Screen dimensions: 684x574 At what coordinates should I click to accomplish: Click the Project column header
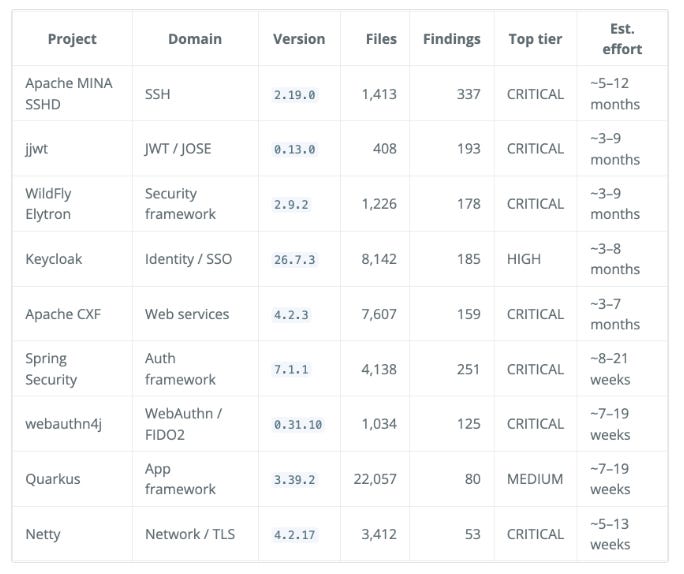coord(72,39)
